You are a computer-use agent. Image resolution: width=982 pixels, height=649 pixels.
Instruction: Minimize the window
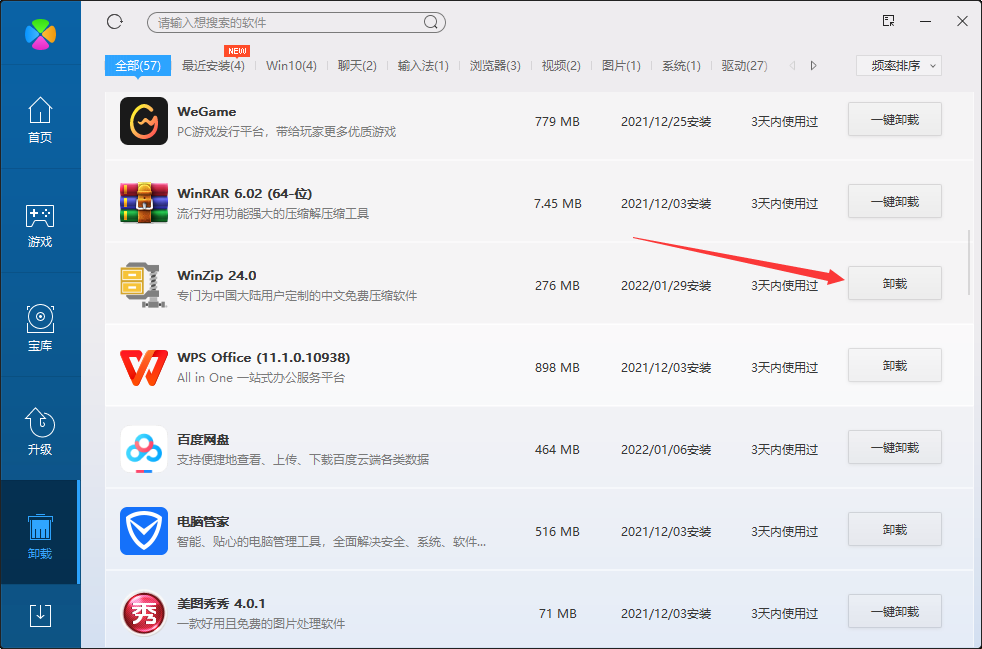tap(926, 21)
